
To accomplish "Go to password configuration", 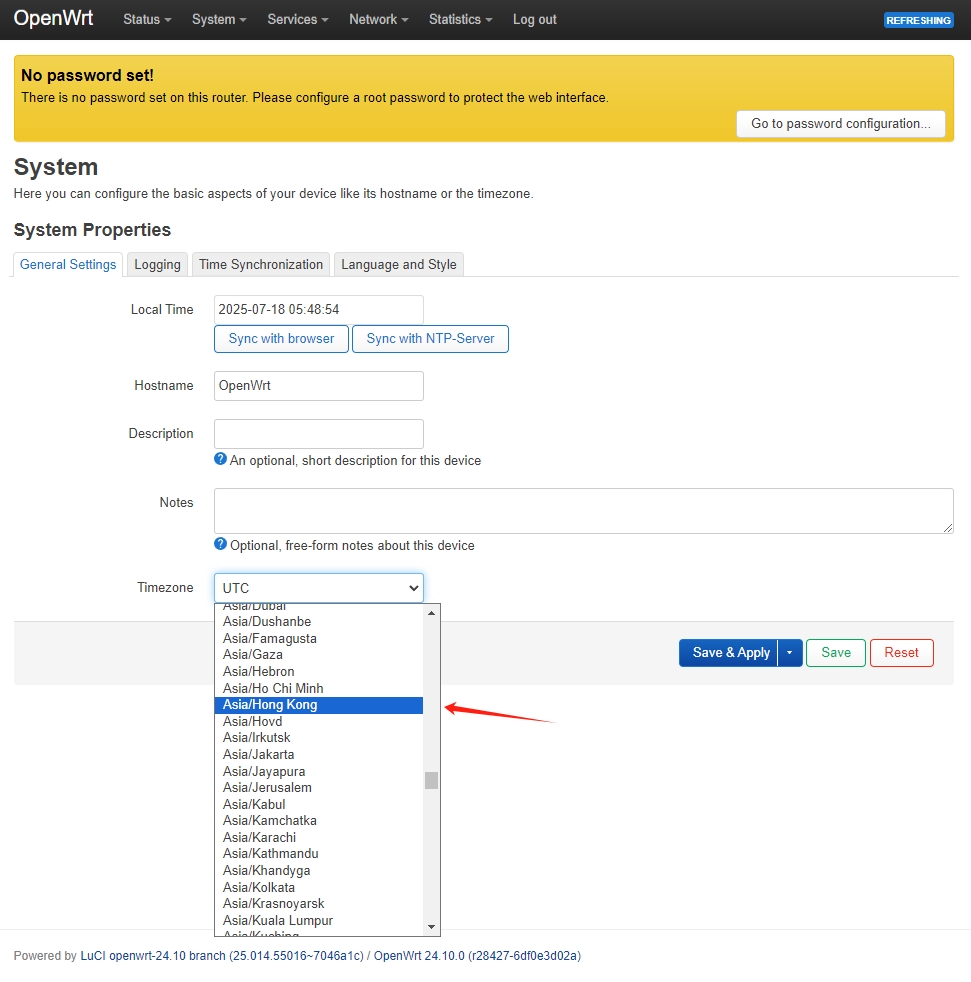I will click(x=841, y=124).
